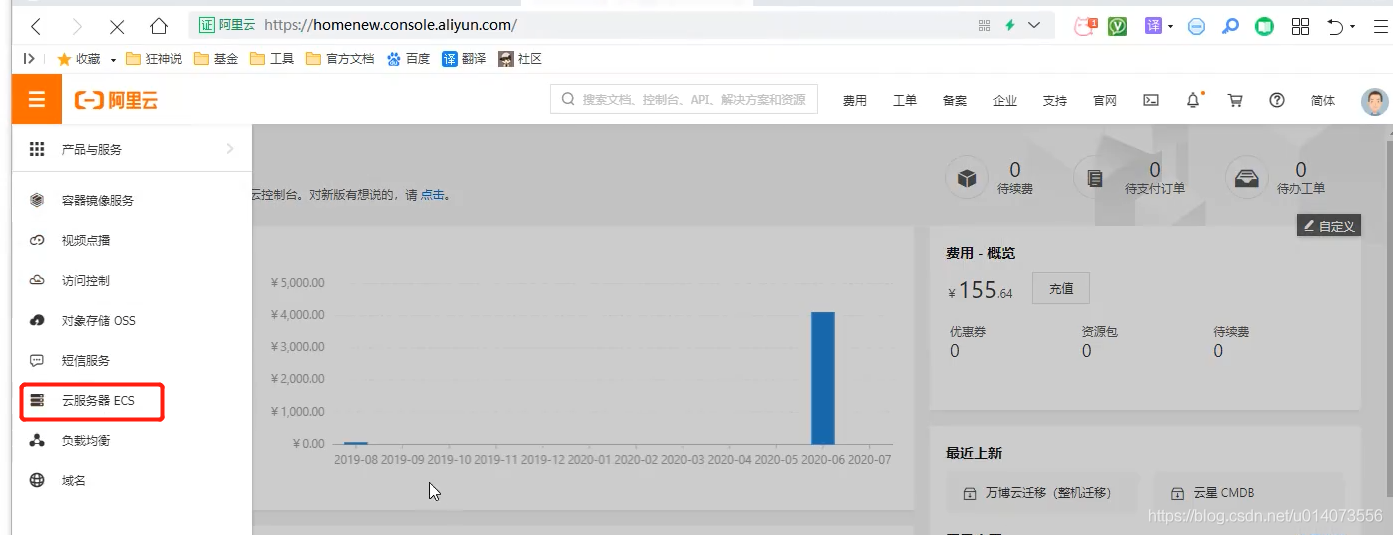This screenshot has width=1393, height=535.
Task: Go back to the previous page
Action: click(37, 26)
